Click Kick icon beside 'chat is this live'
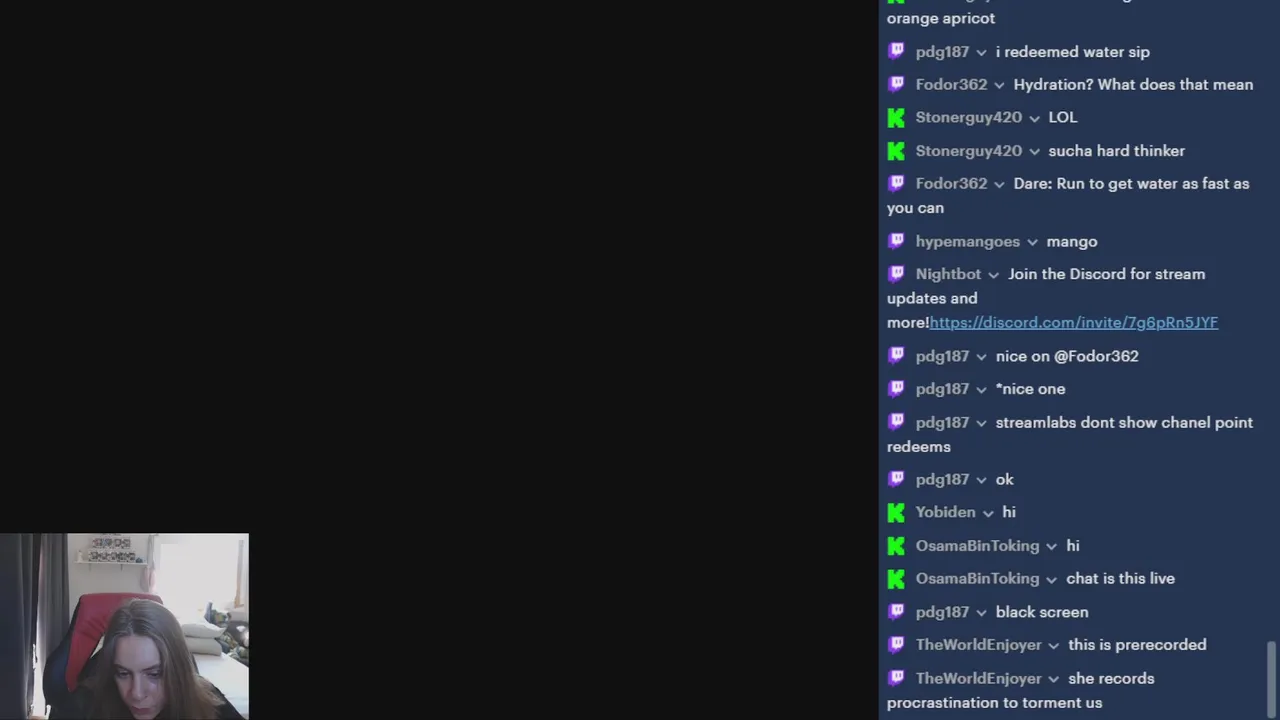The height and width of the screenshot is (720, 1280). pos(896,579)
